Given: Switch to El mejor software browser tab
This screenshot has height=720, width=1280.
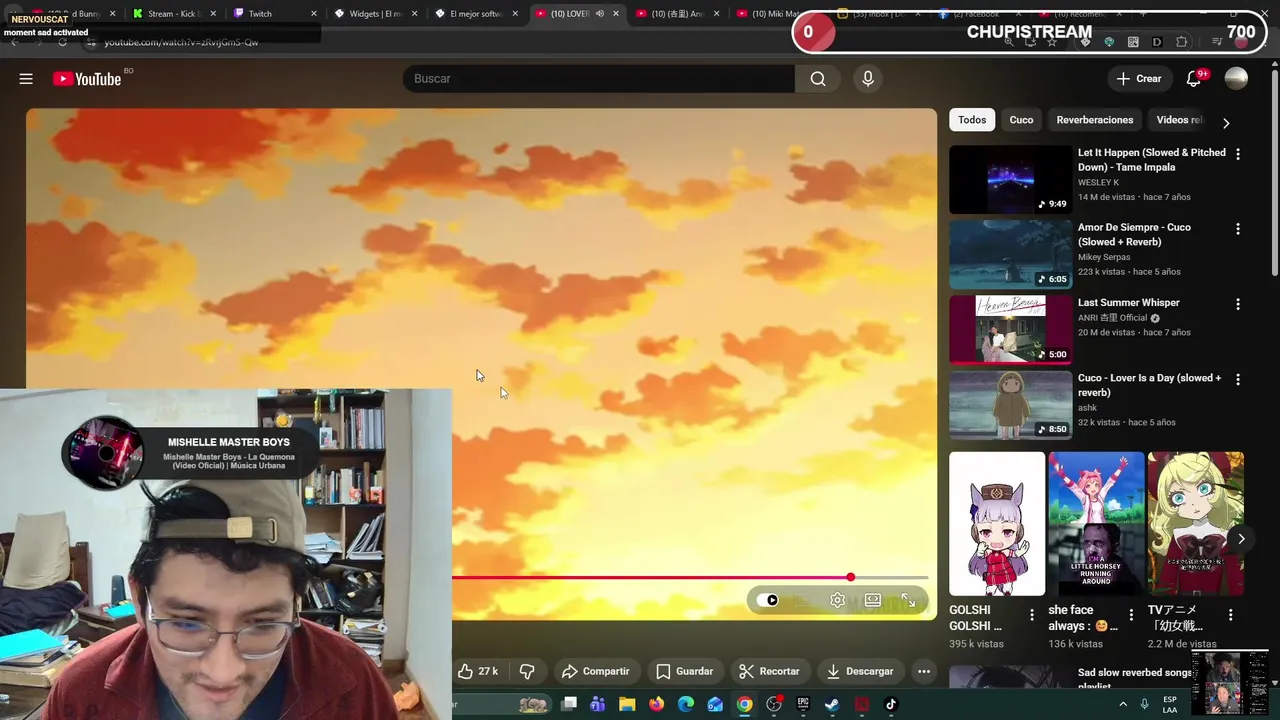Looking at the screenshot, I should pos(474,14).
